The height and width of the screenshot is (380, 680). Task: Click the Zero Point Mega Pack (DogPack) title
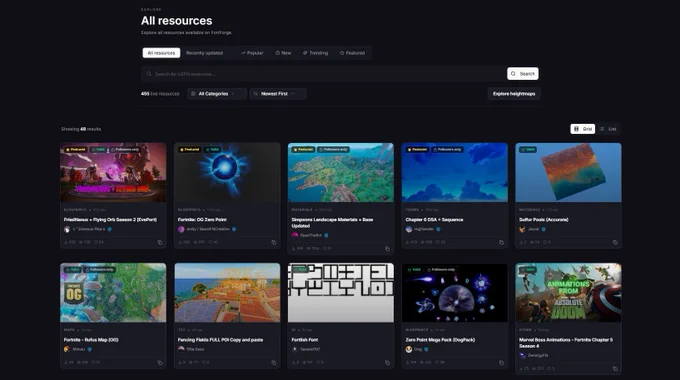pos(440,340)
